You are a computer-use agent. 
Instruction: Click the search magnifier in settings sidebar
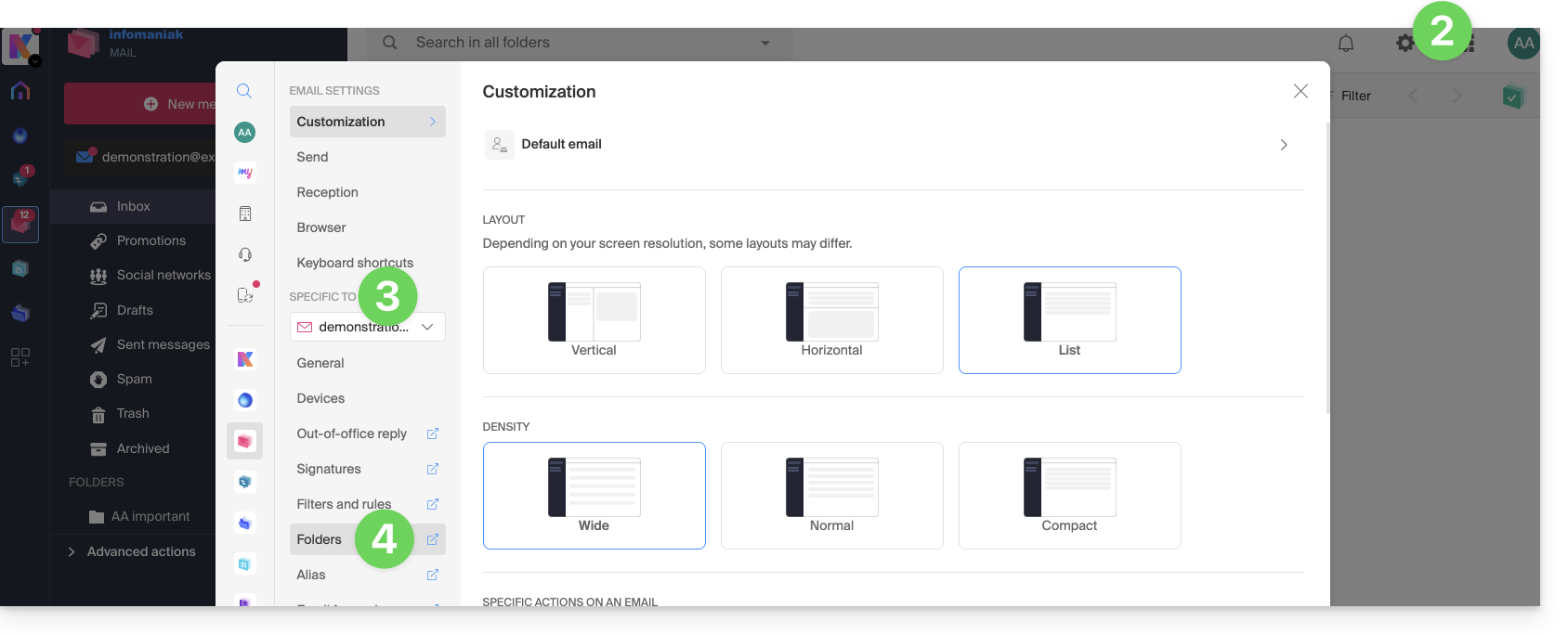244,91
